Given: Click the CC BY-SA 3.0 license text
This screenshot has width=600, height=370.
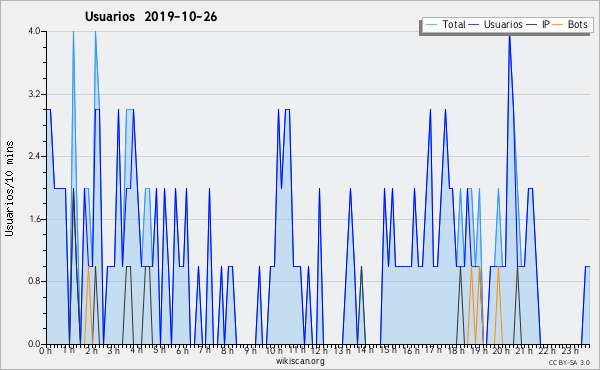Looking at the screenshot, I should click(x=569, y=363).
